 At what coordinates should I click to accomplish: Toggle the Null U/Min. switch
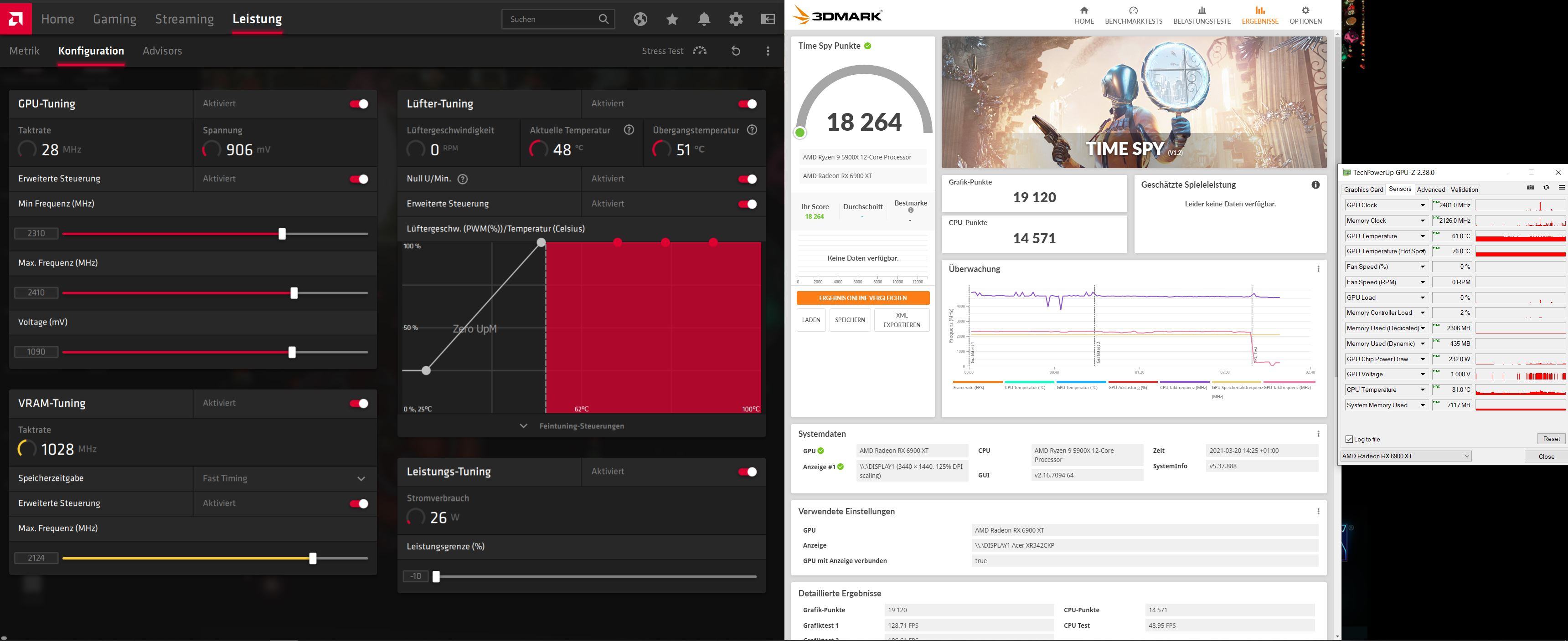[748, 179]
